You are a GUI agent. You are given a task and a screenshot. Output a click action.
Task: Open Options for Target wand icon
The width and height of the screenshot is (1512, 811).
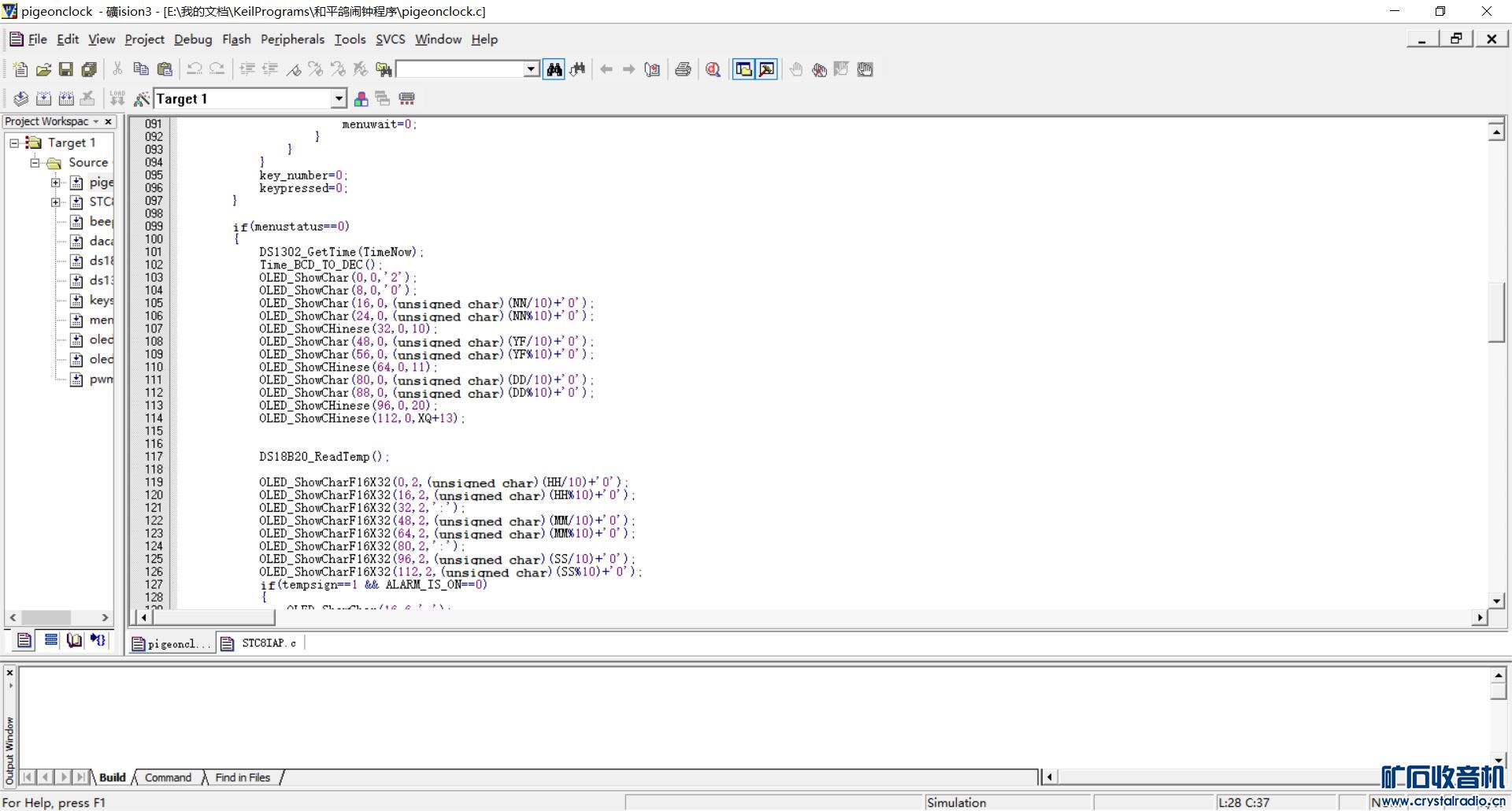[x=142, y=98]
